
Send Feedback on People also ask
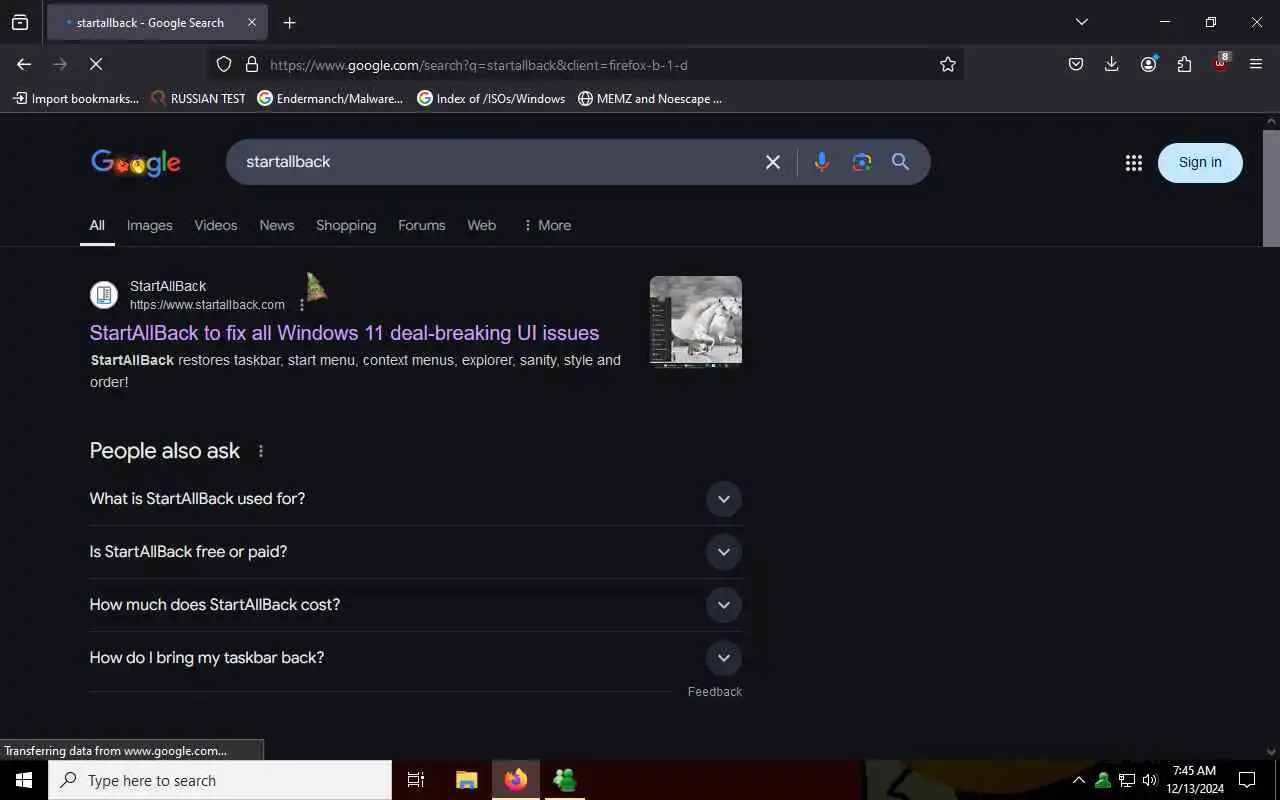[x=715, y=692]
